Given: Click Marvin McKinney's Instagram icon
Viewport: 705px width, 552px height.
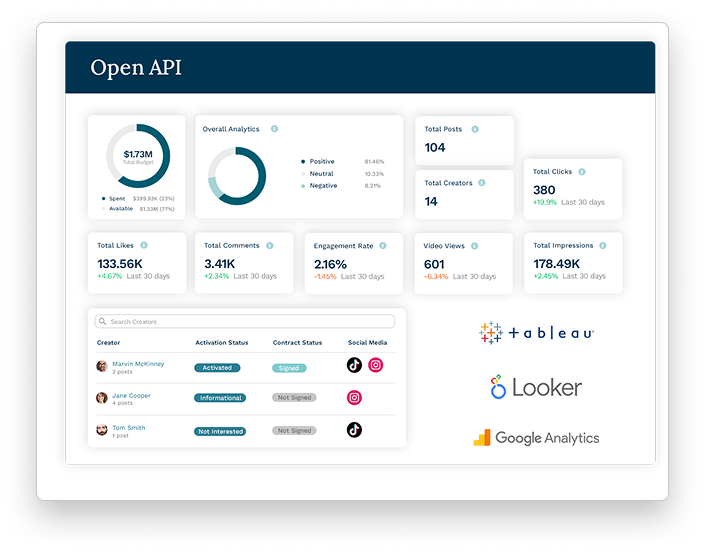Looking at the screenshot, I should tap(376, 366).
